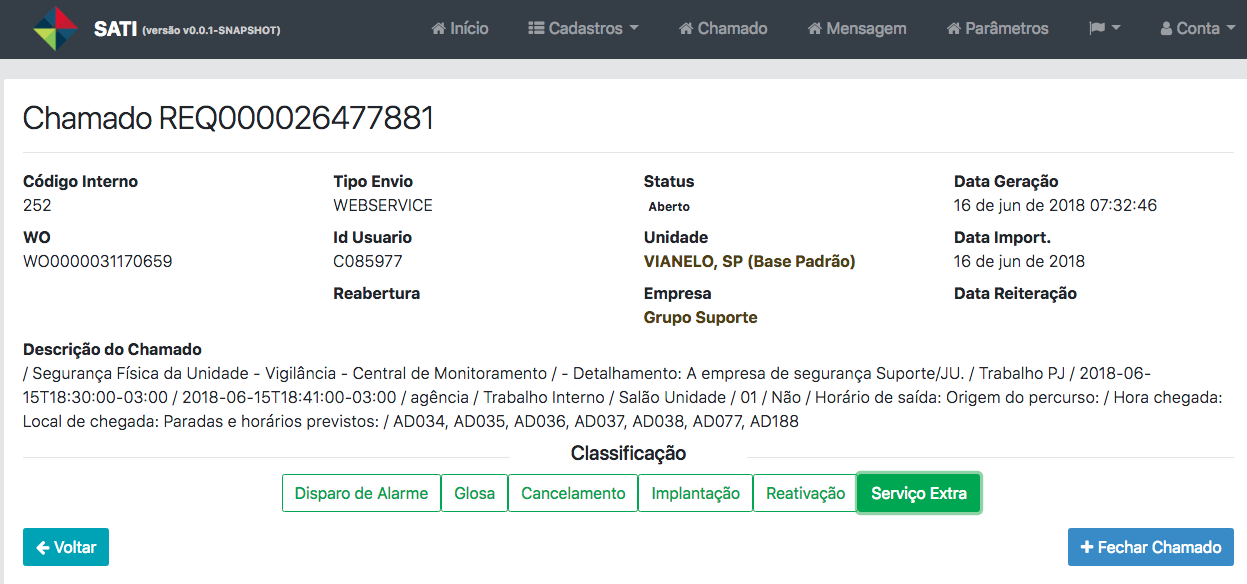Switch classification to Reativação
The width and height of the screenshot is (1247, 584).
[x=805, y=493]
